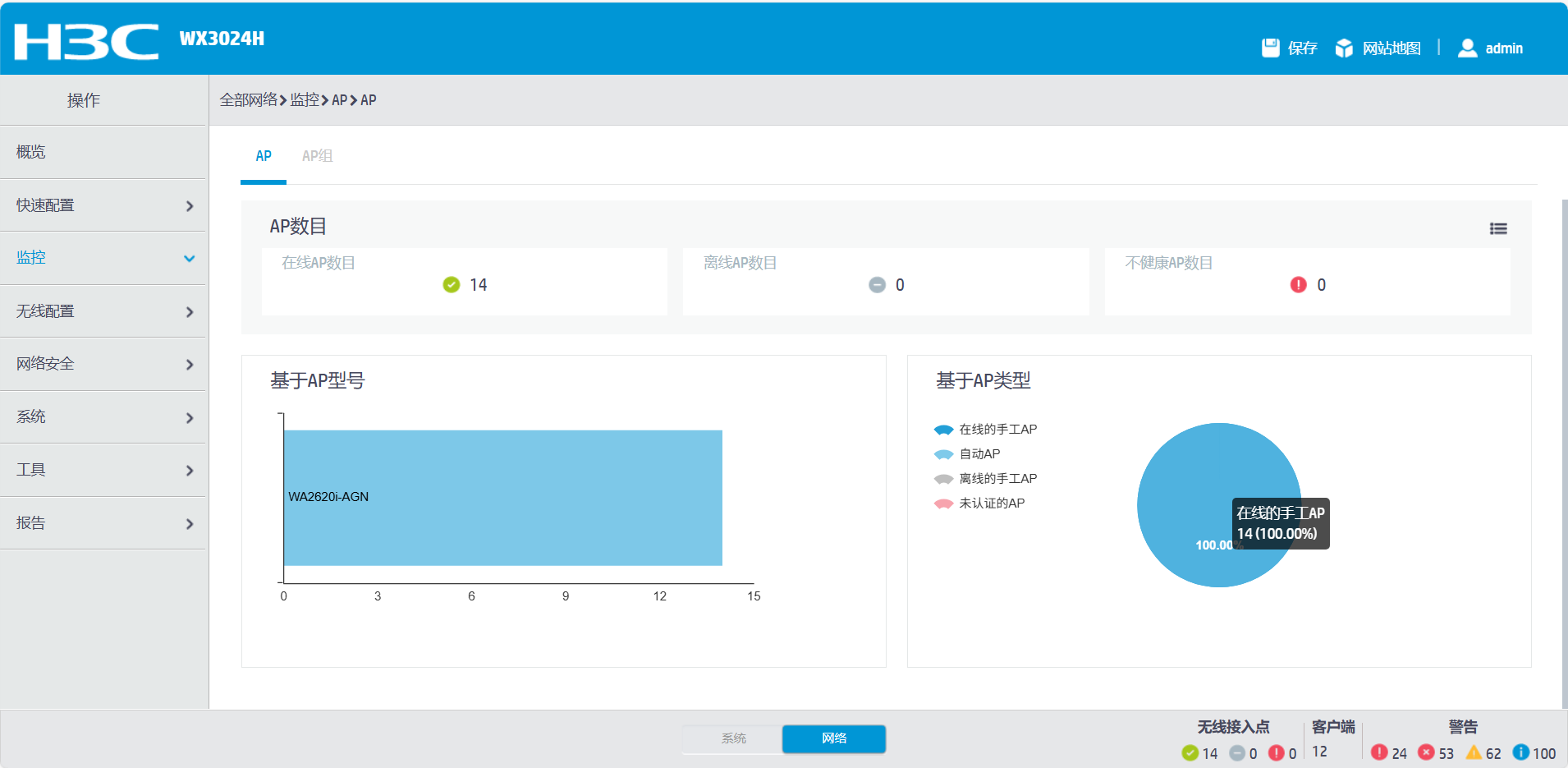Open the site map cube icon
The image size is (1568, 768).
(x=1344, y=48)
